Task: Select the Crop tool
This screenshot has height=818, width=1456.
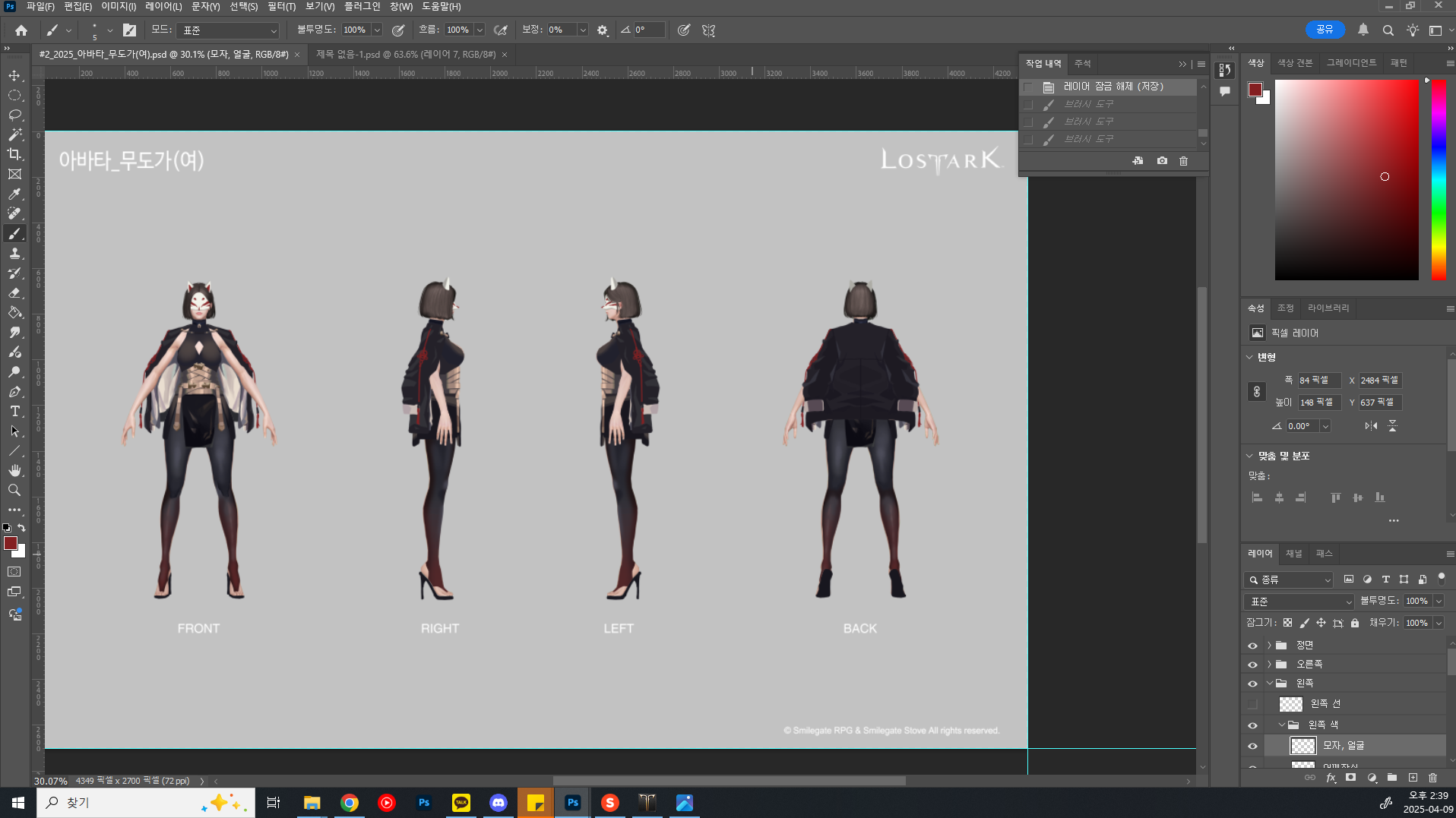Action: [x=14, y=155]
